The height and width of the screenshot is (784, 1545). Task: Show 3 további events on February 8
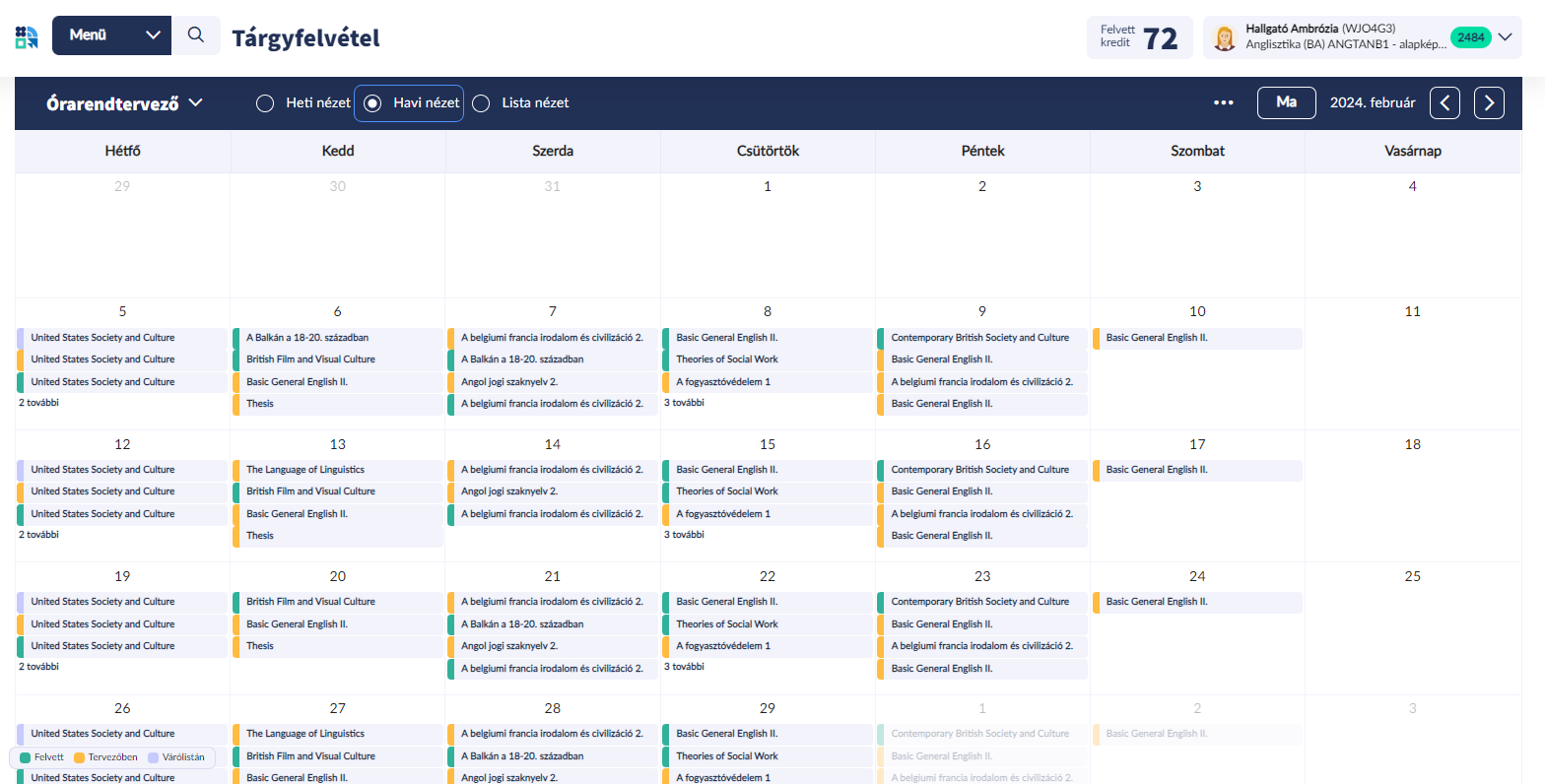[x=684, y=403]
